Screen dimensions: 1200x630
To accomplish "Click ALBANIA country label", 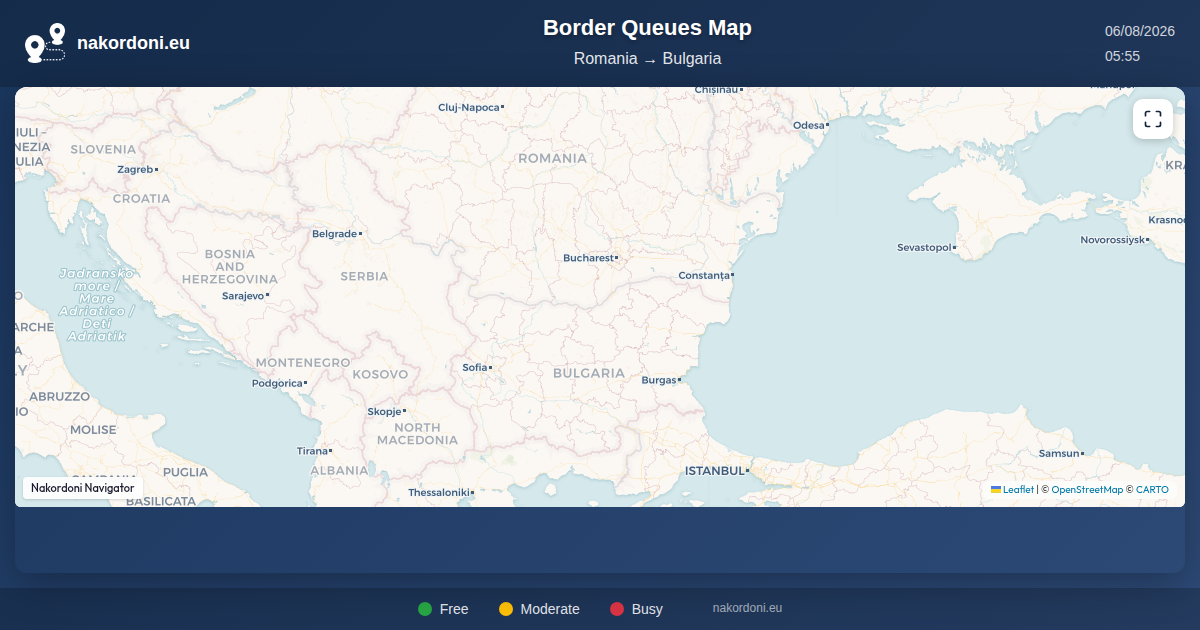I will [x=339, y=470].
